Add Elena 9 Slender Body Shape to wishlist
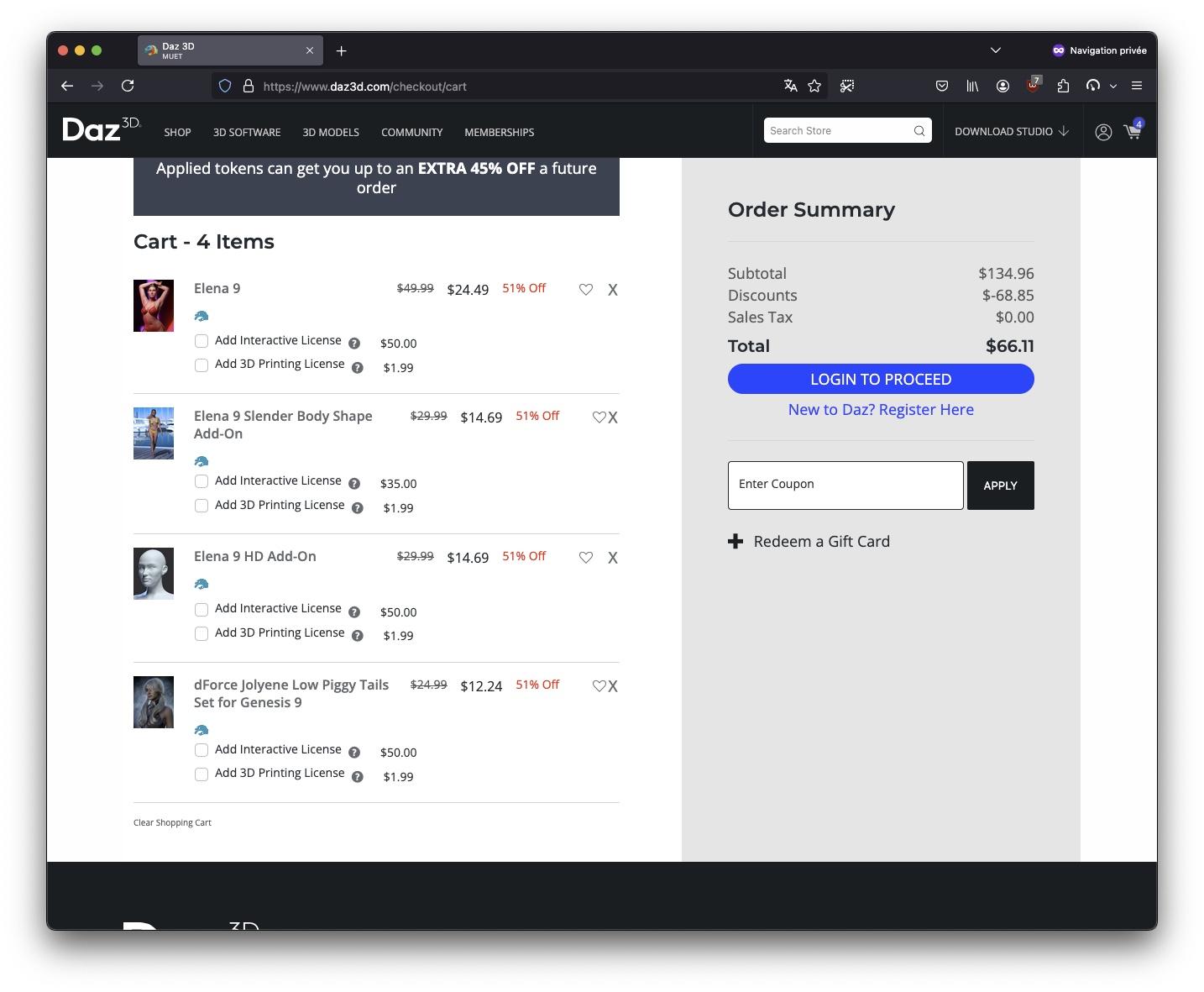The image size is (1204, 992). tap(599, 417)
